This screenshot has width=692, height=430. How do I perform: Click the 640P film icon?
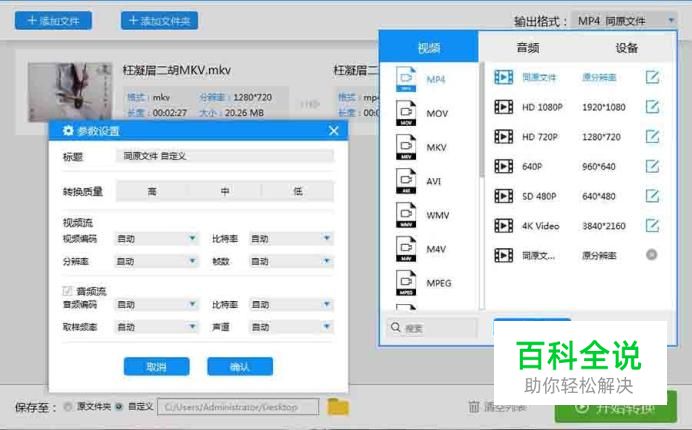click(504, 166)
